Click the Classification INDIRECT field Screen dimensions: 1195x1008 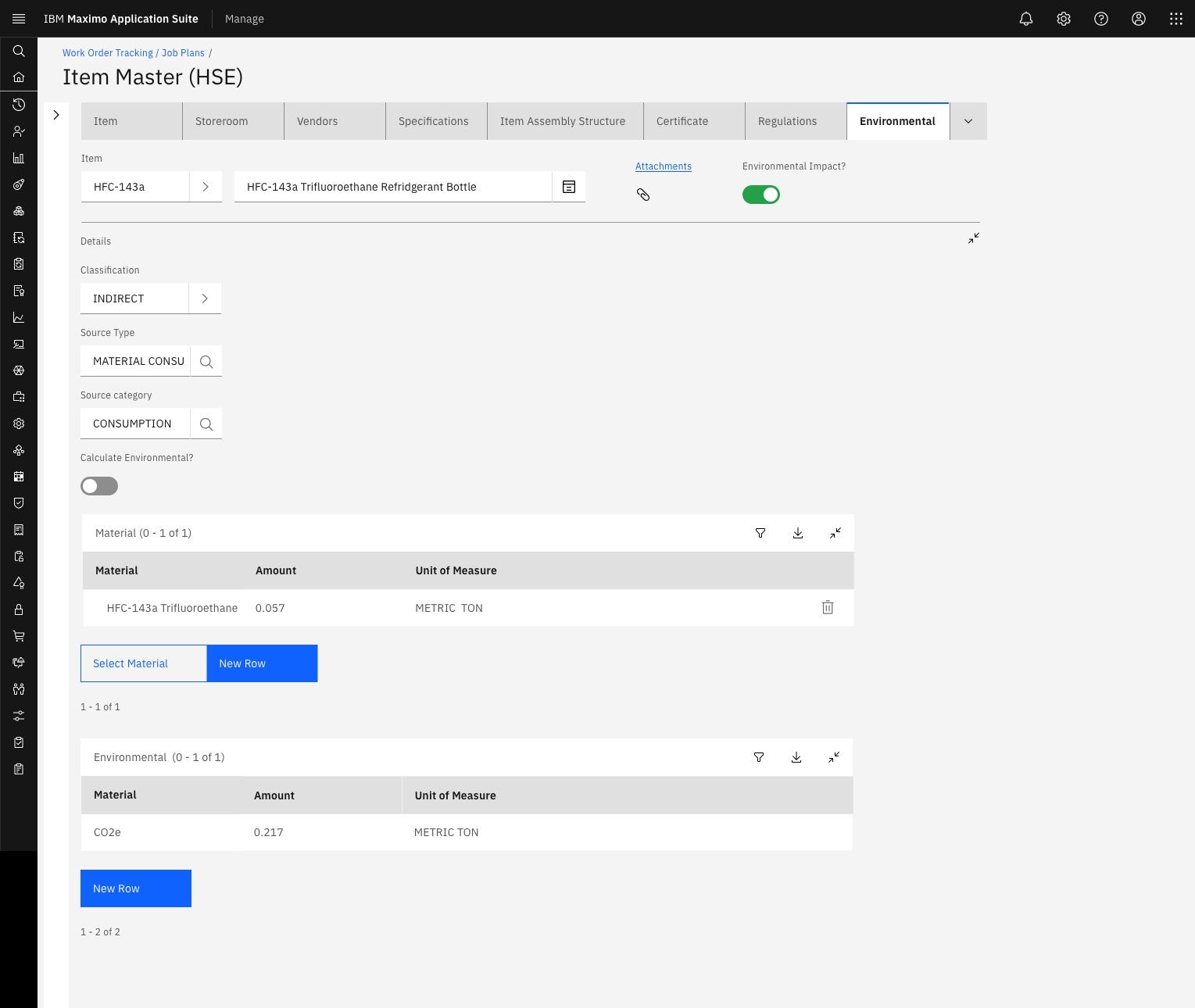[134, 298]
